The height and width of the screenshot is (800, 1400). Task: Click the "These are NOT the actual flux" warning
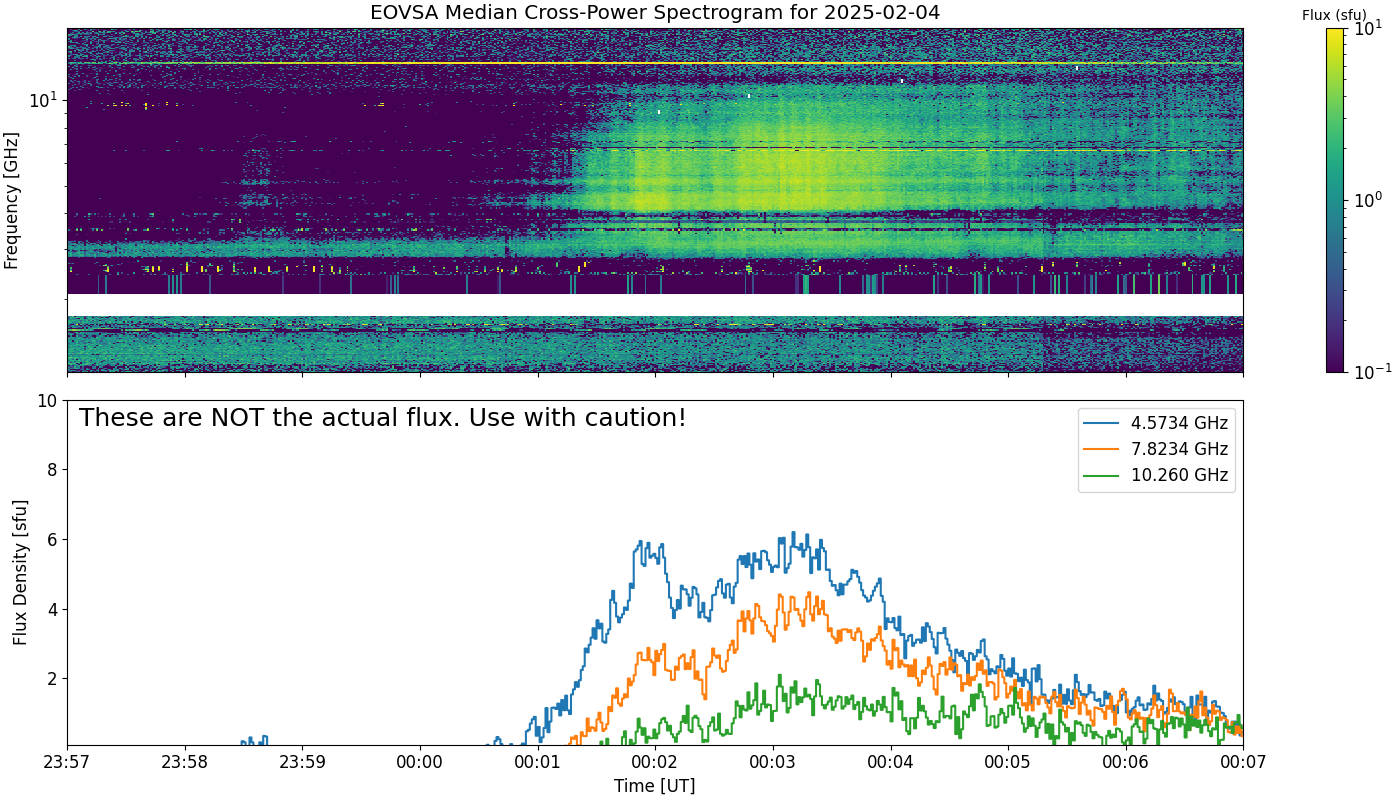383,418
